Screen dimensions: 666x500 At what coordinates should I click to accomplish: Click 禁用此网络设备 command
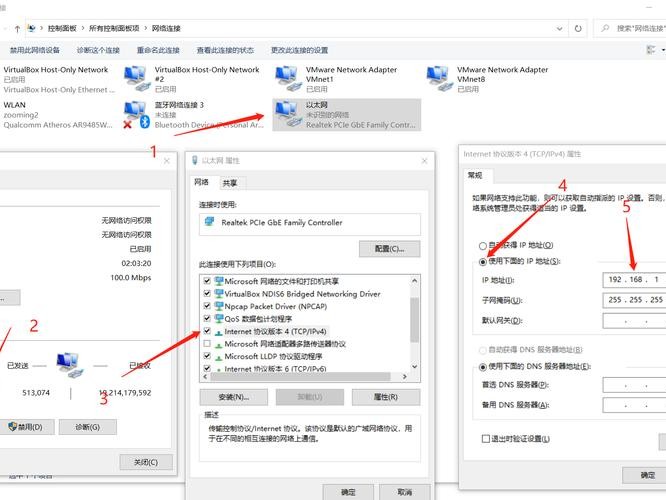(x=35, y=50)
